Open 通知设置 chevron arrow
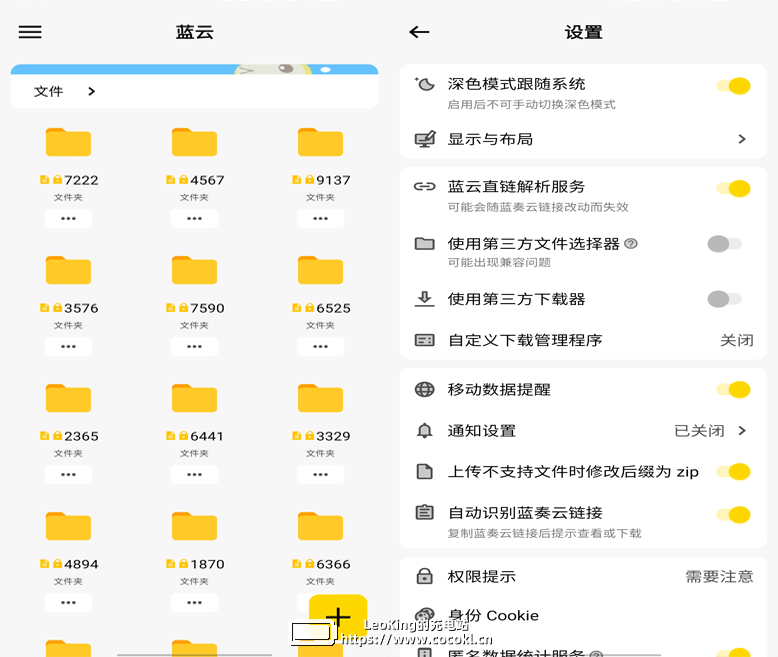This screenshot has height=657, width=778. (742, 431)
